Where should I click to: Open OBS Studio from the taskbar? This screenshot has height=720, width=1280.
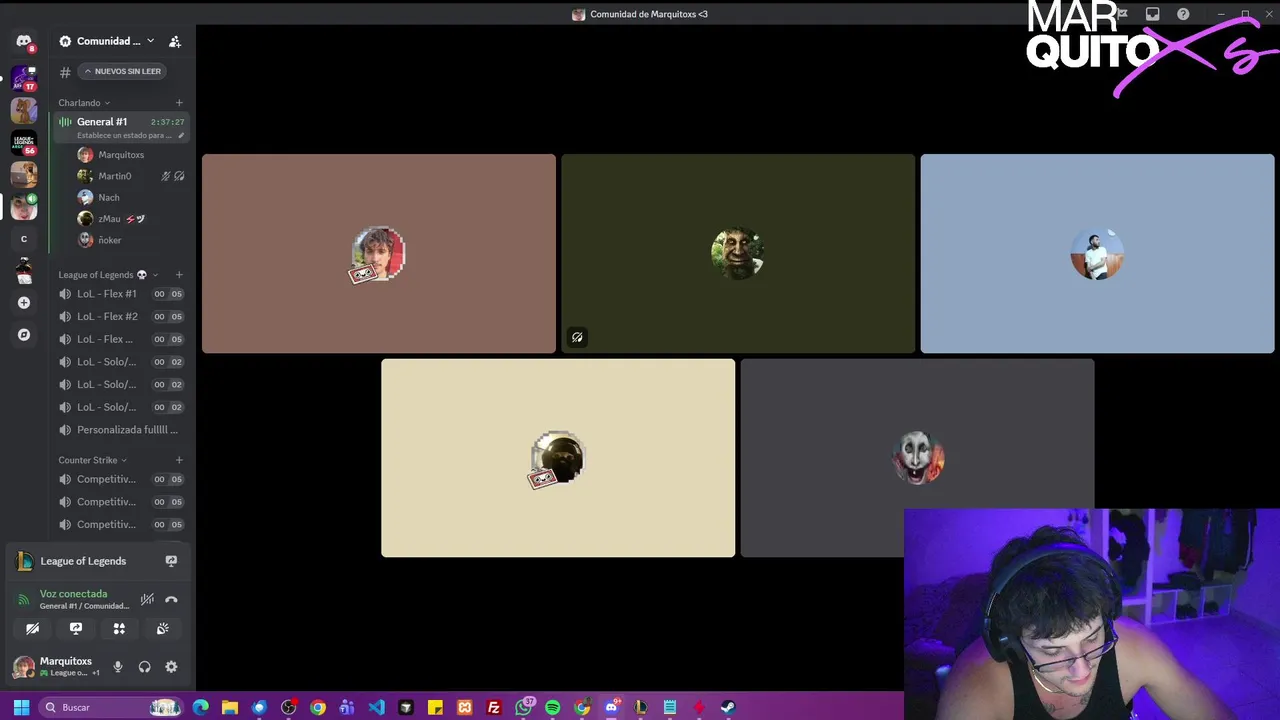coord(289,707)
